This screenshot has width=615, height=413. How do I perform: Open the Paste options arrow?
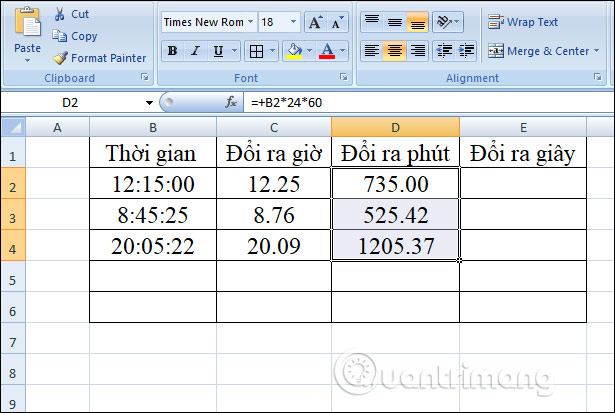(27, 61)
